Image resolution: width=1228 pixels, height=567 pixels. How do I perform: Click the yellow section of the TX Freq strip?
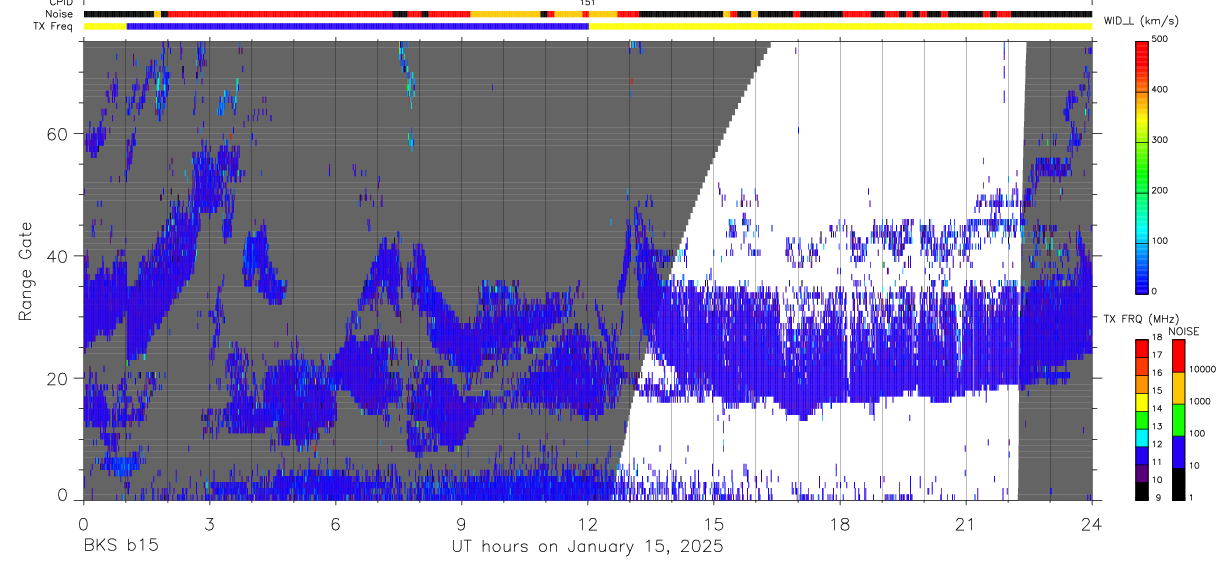840,26
